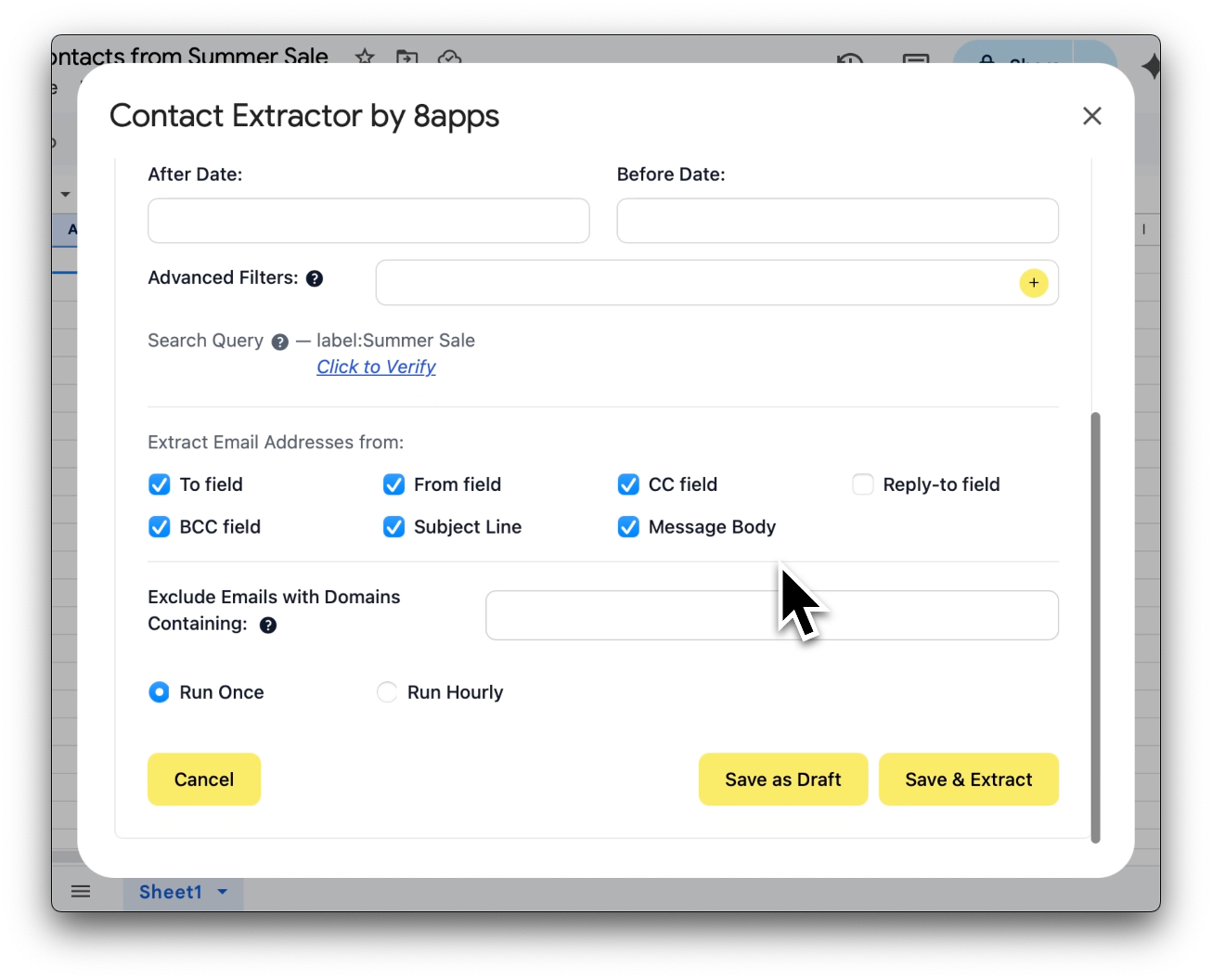
Task: Click the help icon beside Search Query
Action: (279, 342)
